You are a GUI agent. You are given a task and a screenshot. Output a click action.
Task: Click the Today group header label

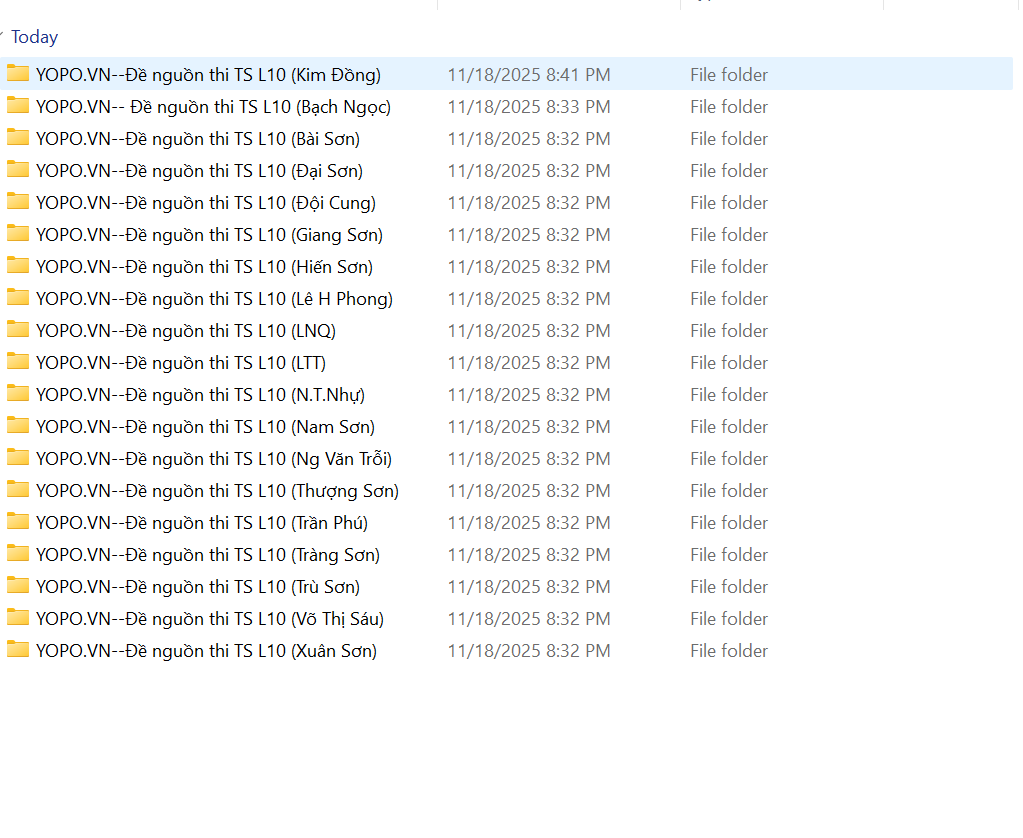35,37
